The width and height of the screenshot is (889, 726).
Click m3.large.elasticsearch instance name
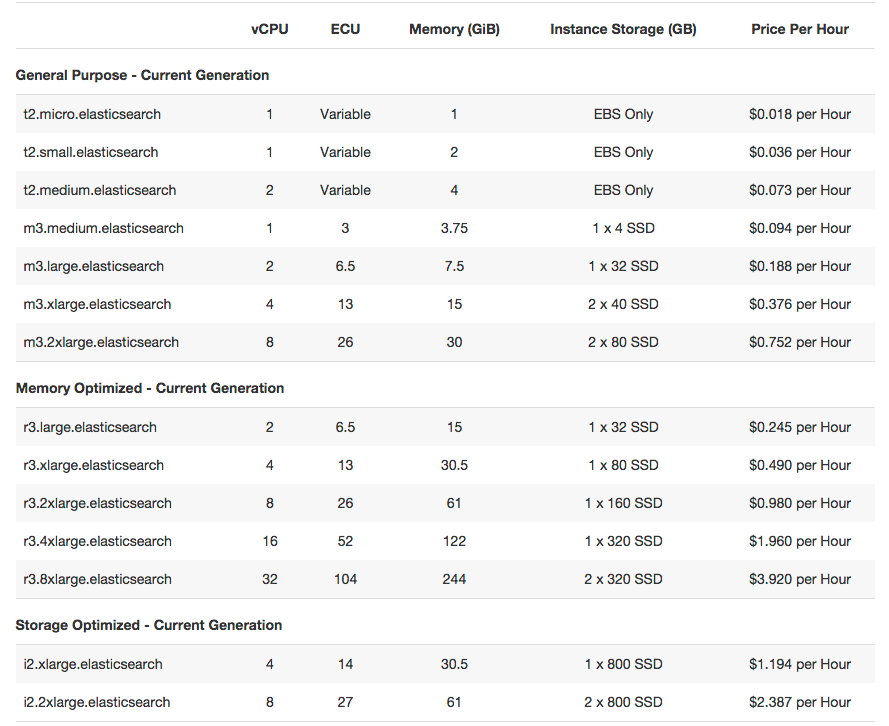click(94, 266)
